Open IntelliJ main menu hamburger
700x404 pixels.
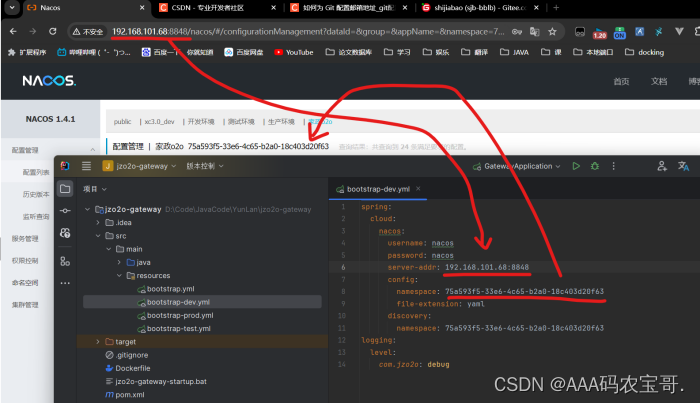(x=86, y=166)
